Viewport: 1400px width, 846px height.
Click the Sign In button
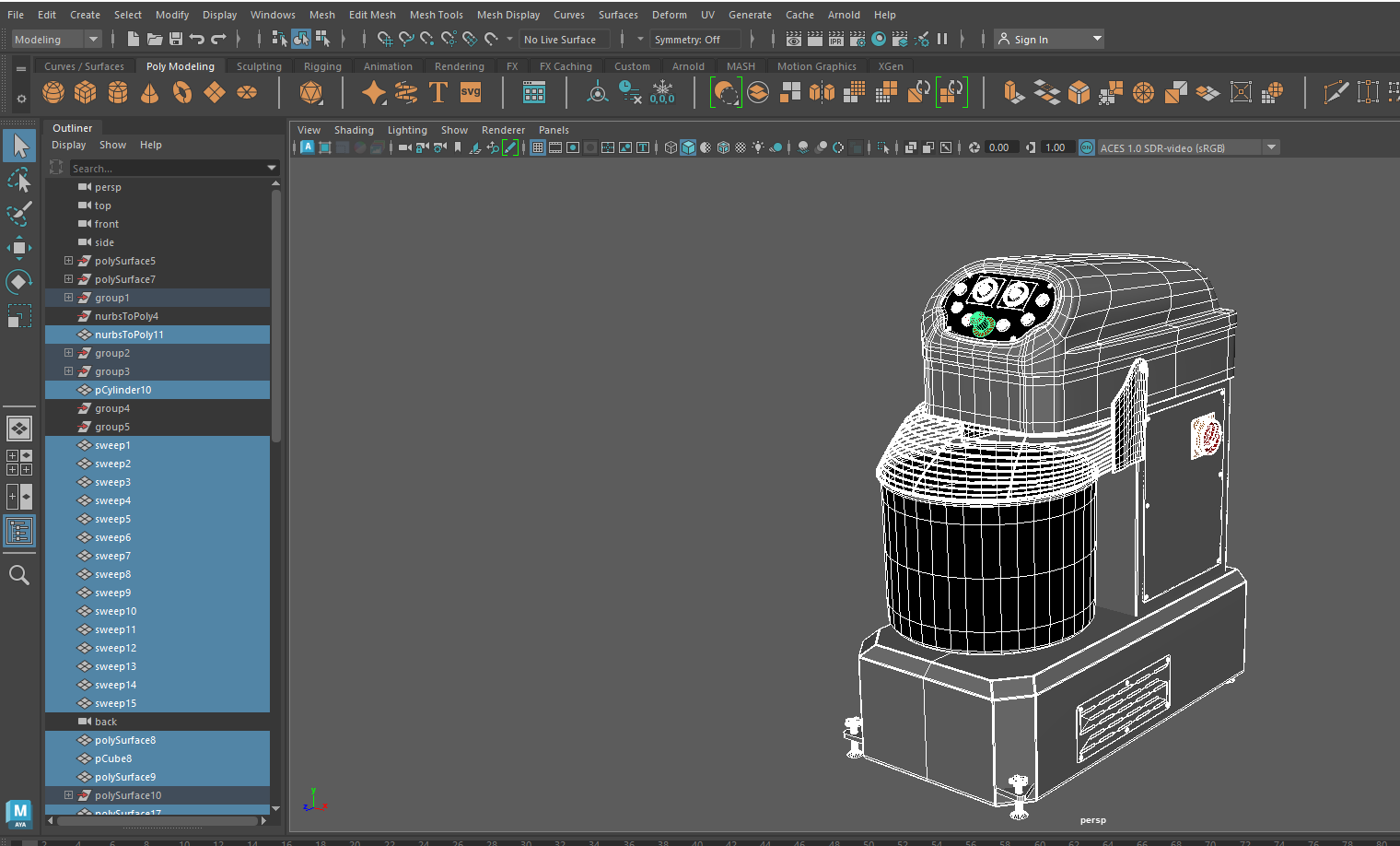coord(1031,39)
